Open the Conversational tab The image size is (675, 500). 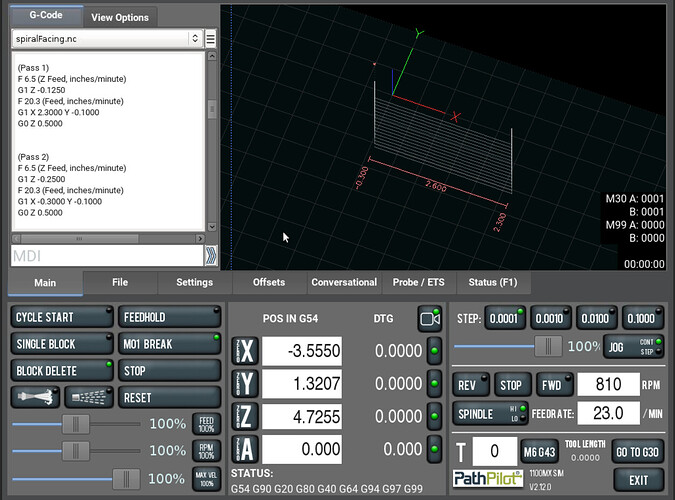pos(344,283)
